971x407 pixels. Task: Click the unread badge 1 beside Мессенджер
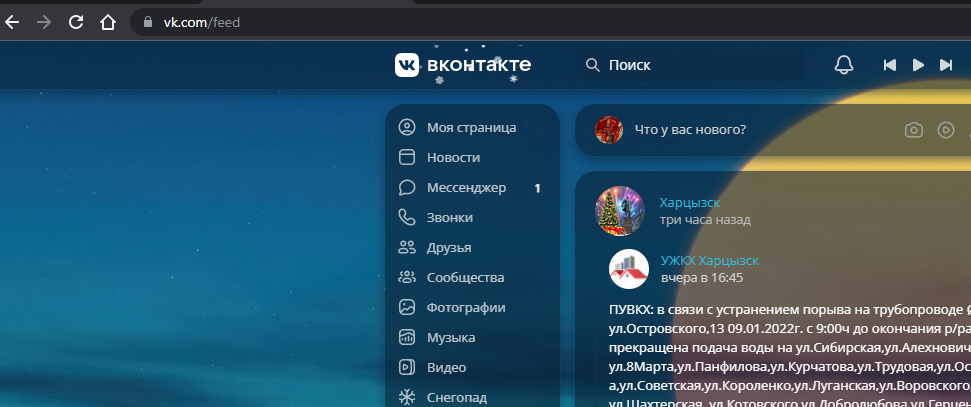538,188
